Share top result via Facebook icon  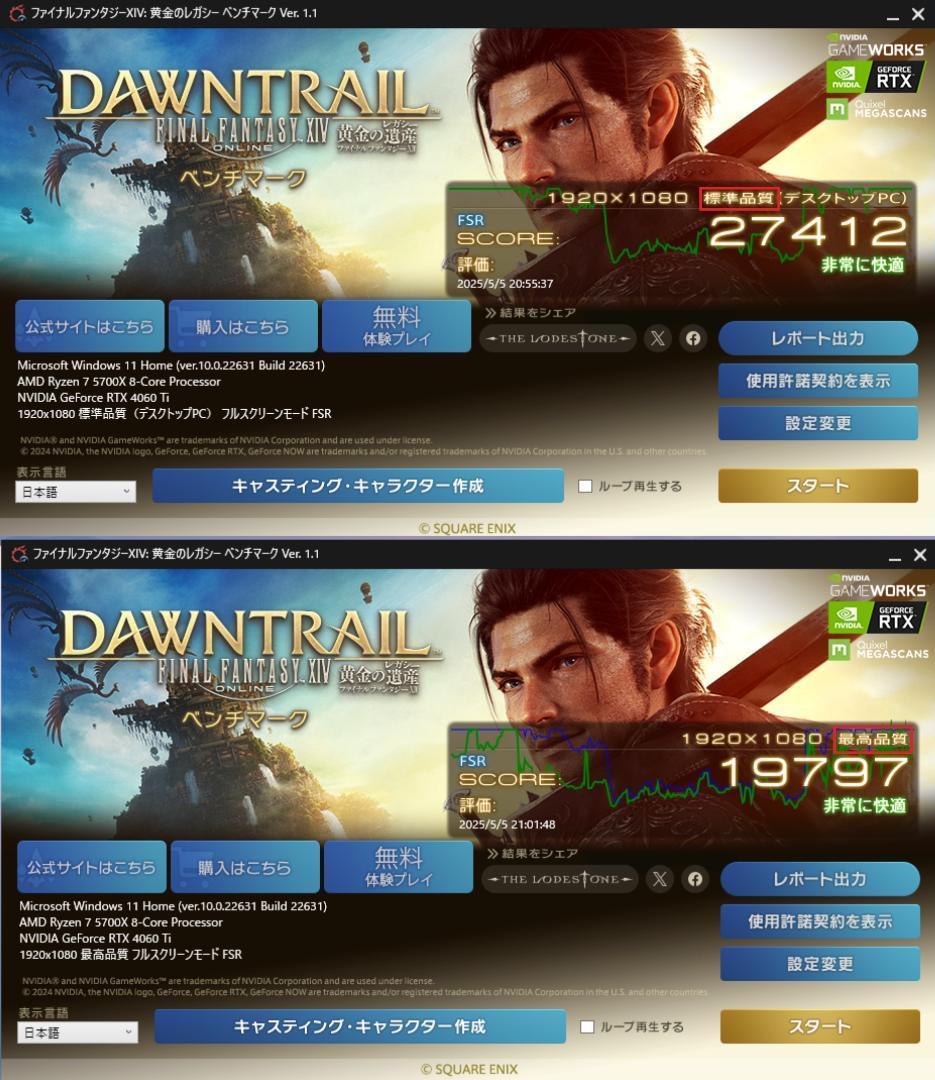693,338
